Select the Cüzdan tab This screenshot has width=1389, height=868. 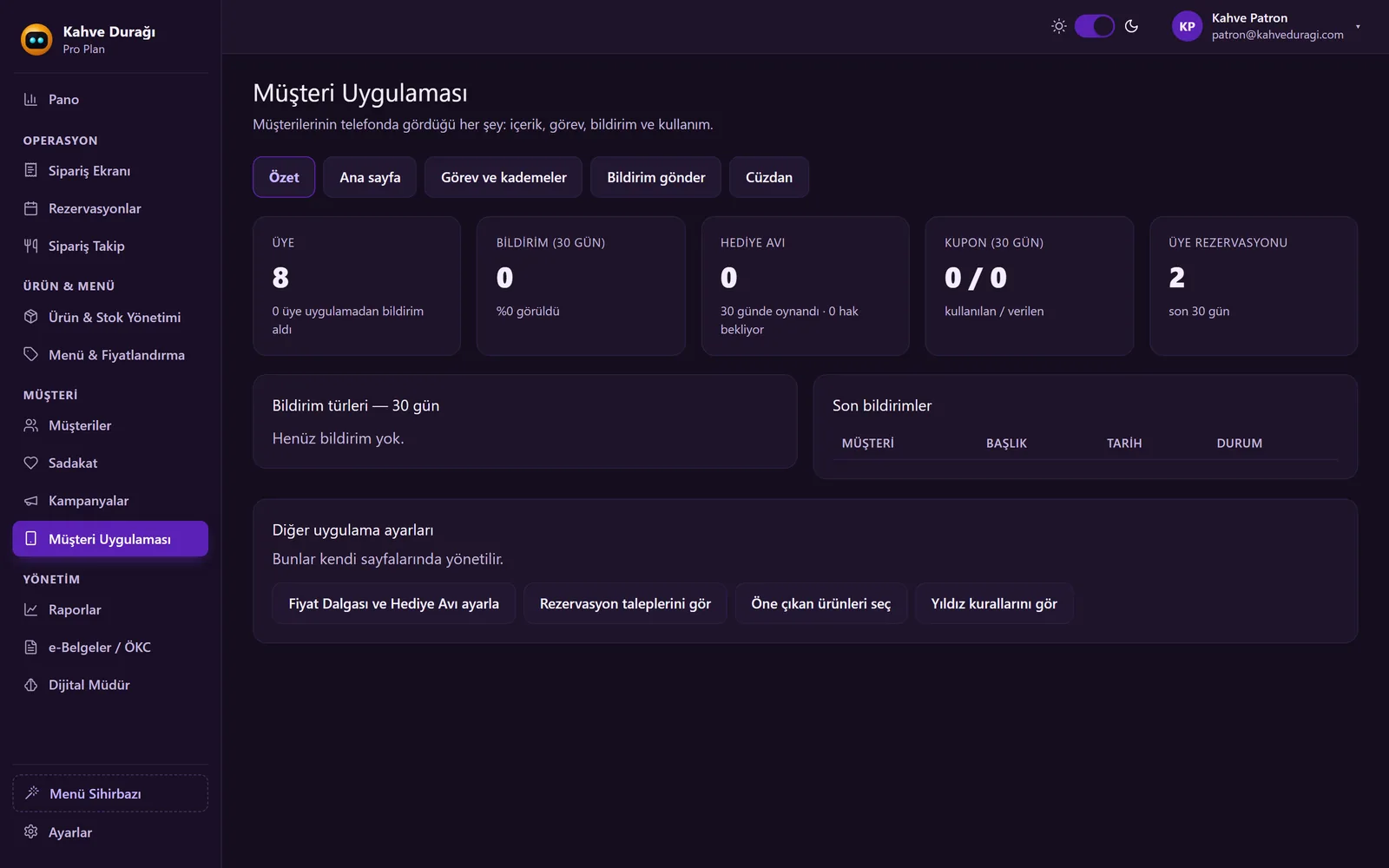coord(769,177)
